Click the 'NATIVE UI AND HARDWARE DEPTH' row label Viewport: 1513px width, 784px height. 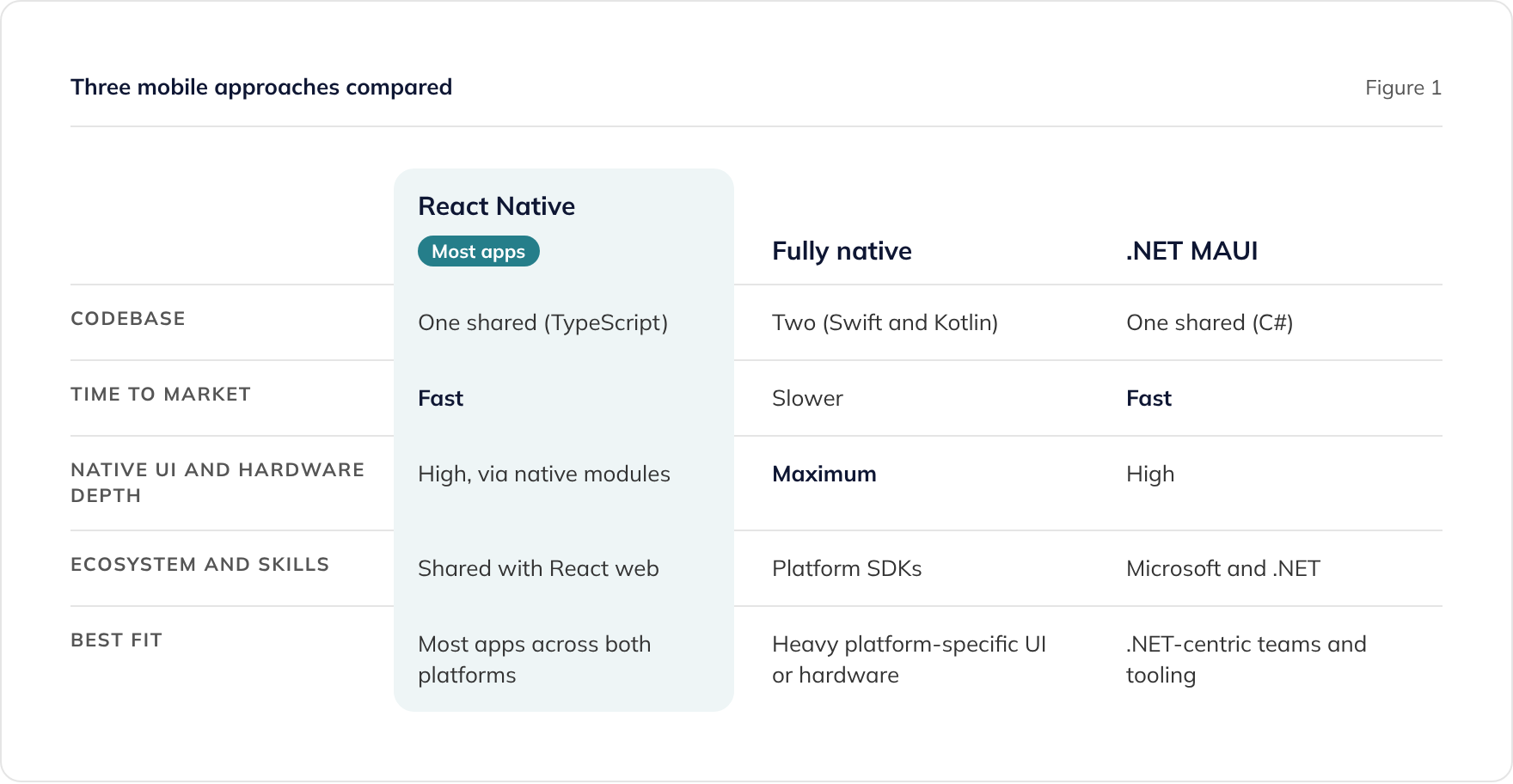[217, 483]
